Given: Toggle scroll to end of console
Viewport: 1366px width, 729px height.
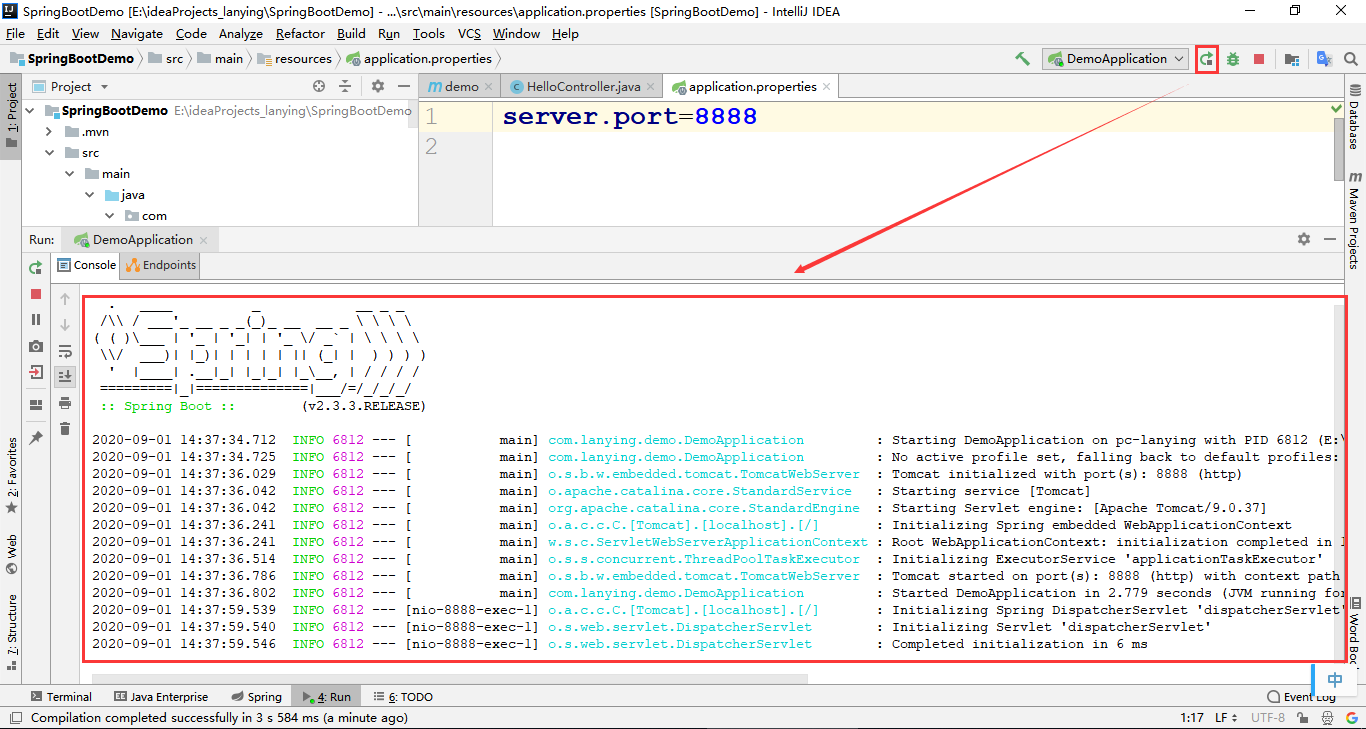Looking at the screenshot, I should point(65,377).
